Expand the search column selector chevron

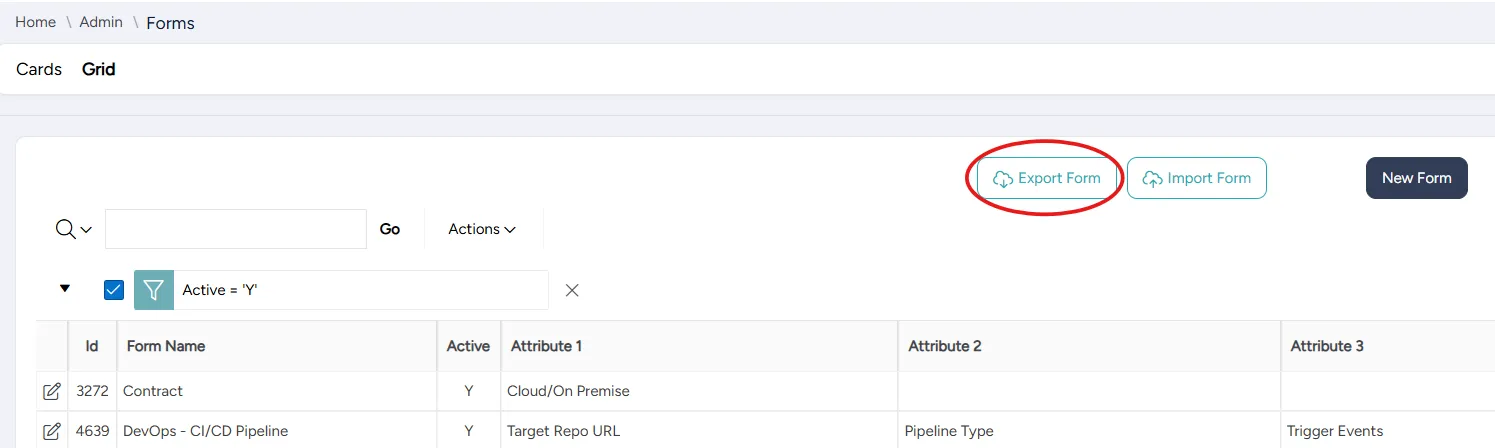[86, 230]
